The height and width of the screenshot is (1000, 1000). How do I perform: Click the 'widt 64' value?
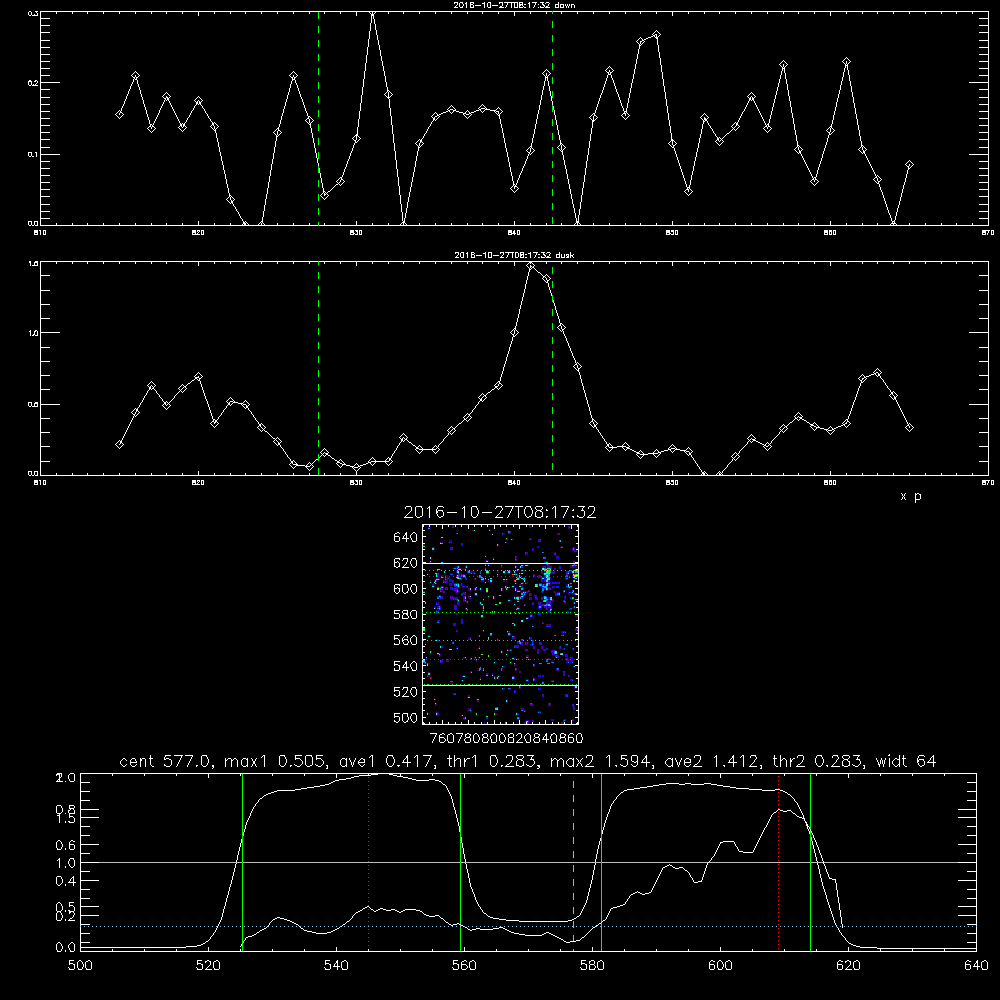(x=906, y=761)
